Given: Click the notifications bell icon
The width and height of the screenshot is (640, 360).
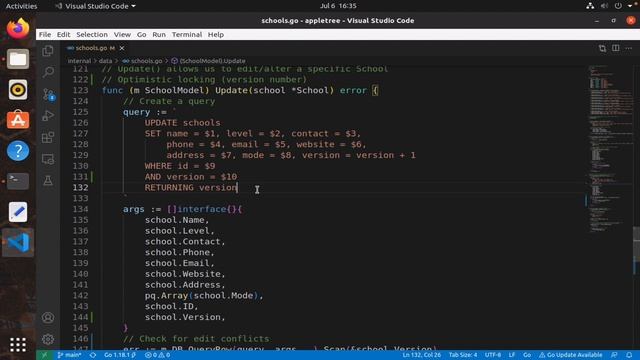Looking at the screenshot, I should pyautogui.click(x=629, y=355).
